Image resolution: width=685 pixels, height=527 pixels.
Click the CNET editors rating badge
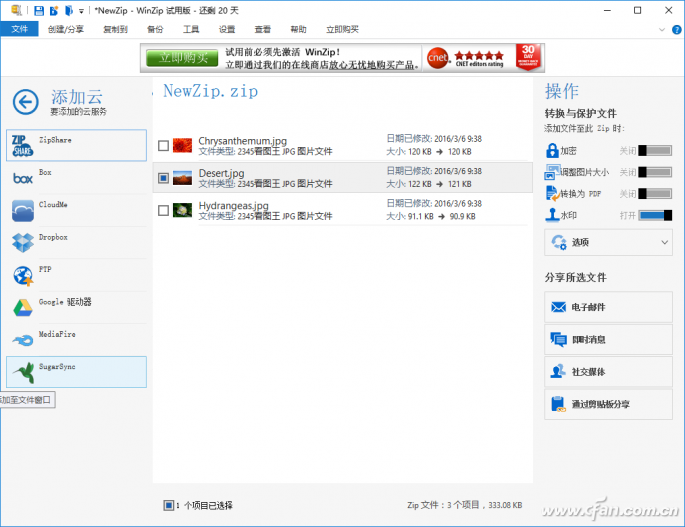pyautogui.click(x=467, y=58)
